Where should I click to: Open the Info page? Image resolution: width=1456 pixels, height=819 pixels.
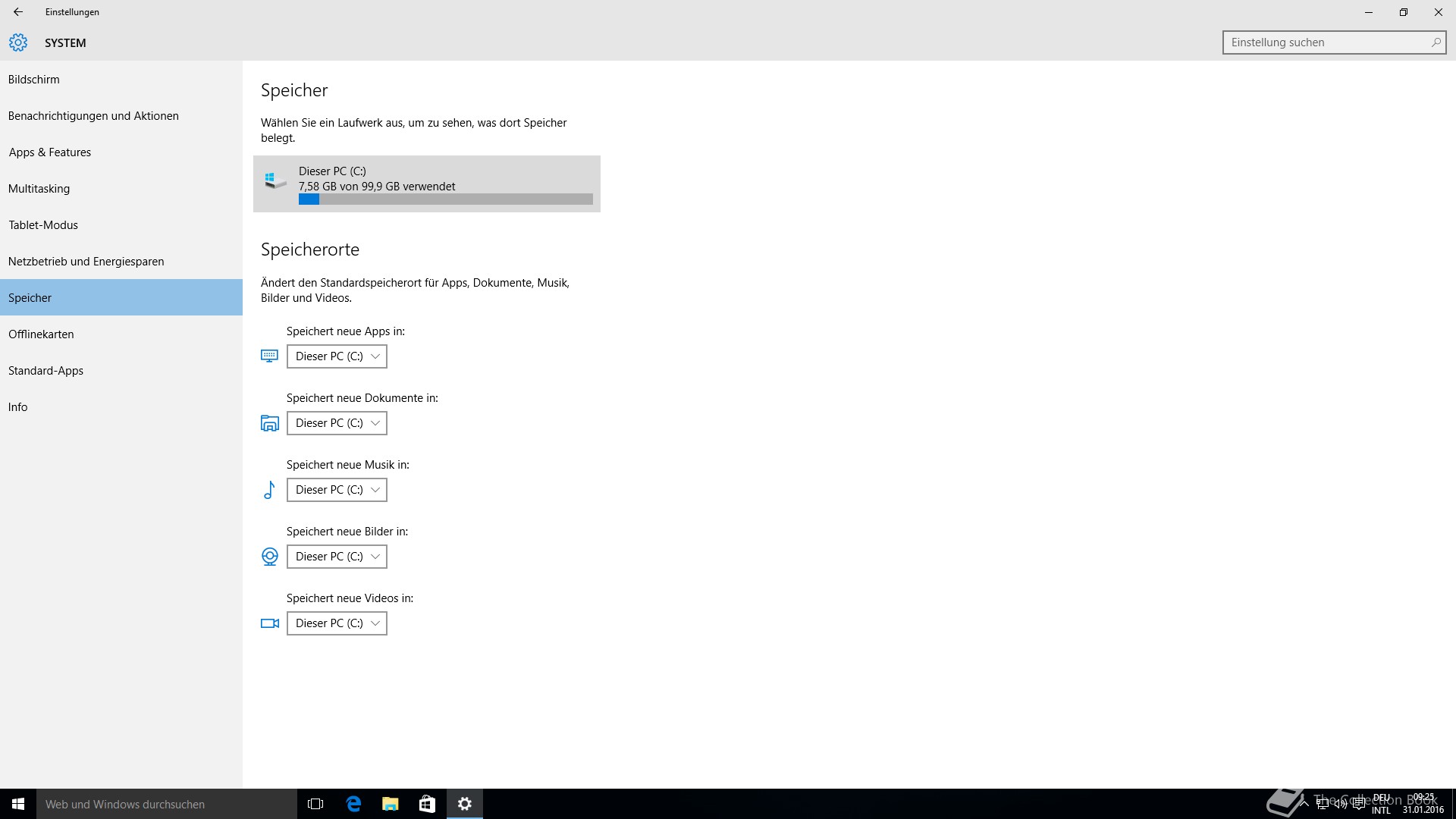(121, 406)
